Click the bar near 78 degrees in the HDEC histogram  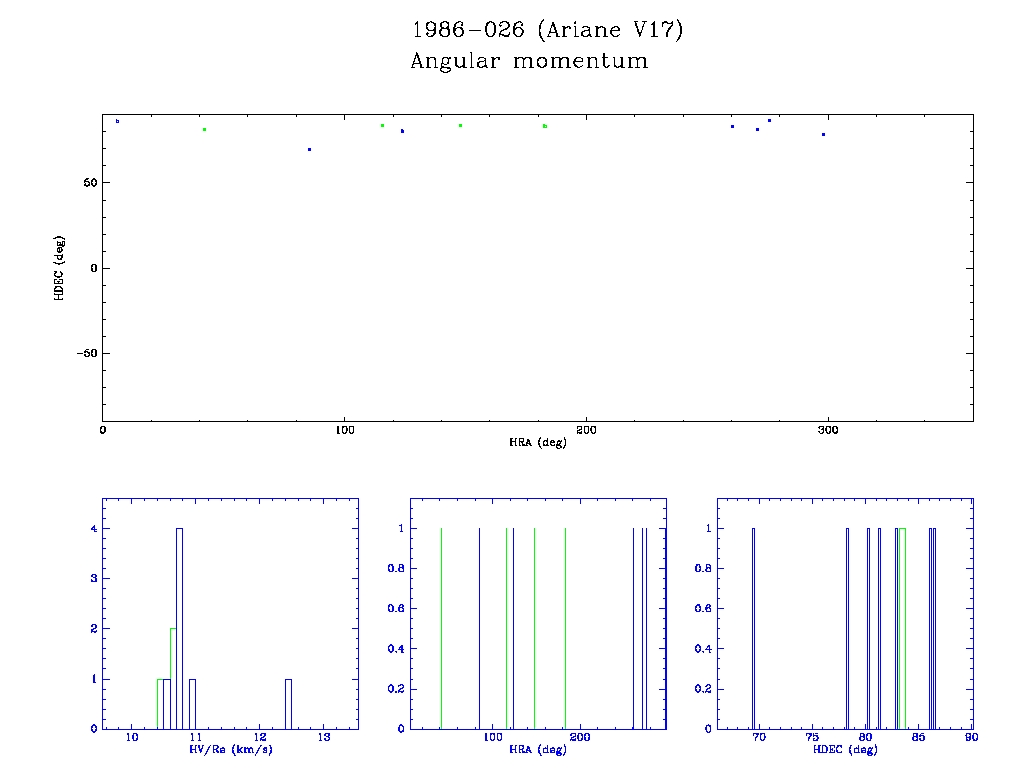click(x=847, y=628)
